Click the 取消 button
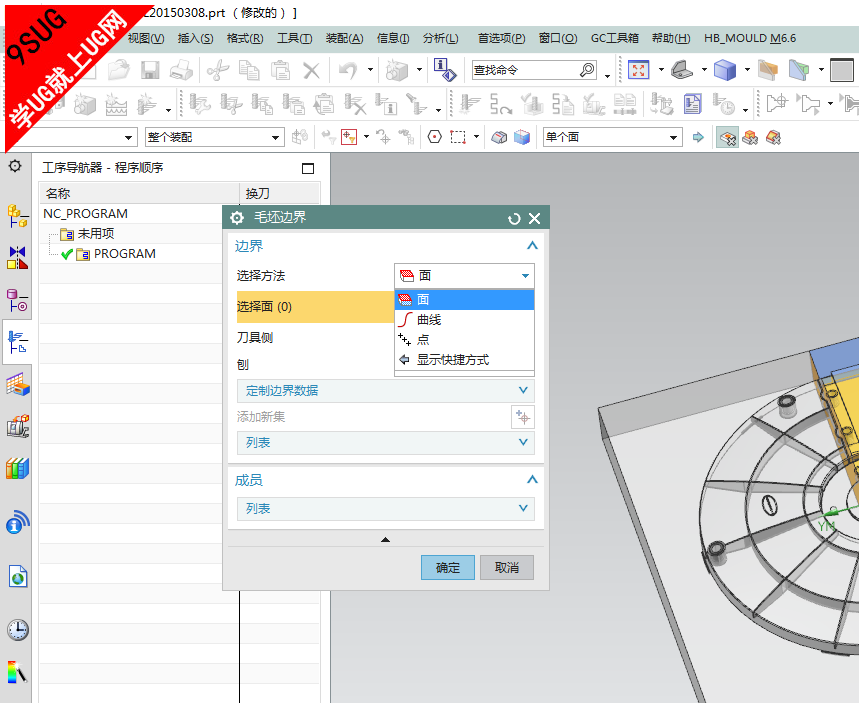859x703 pixels. coord(507,568)
